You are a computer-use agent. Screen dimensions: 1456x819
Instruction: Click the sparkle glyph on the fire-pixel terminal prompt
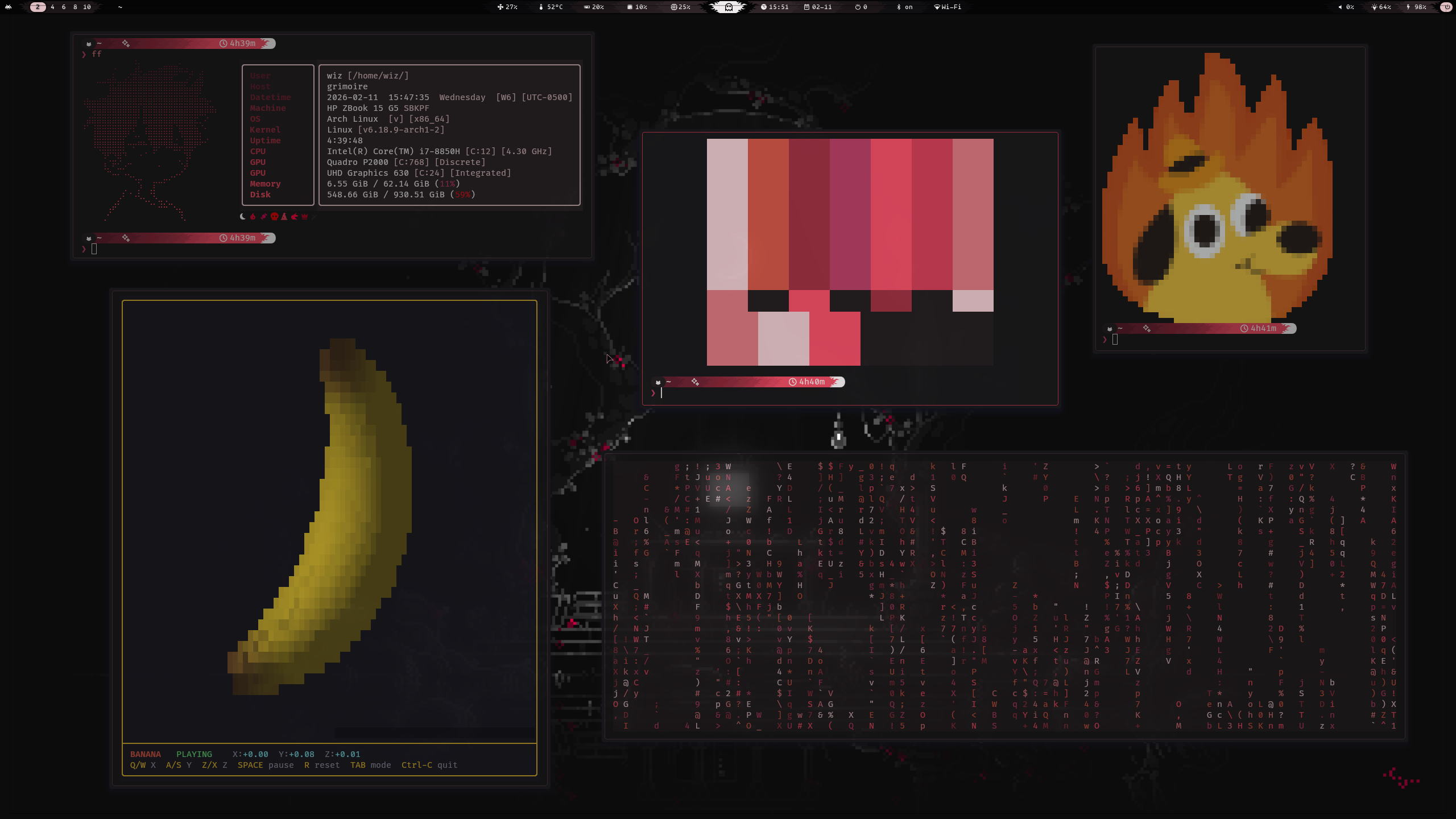coord(1147,328)
